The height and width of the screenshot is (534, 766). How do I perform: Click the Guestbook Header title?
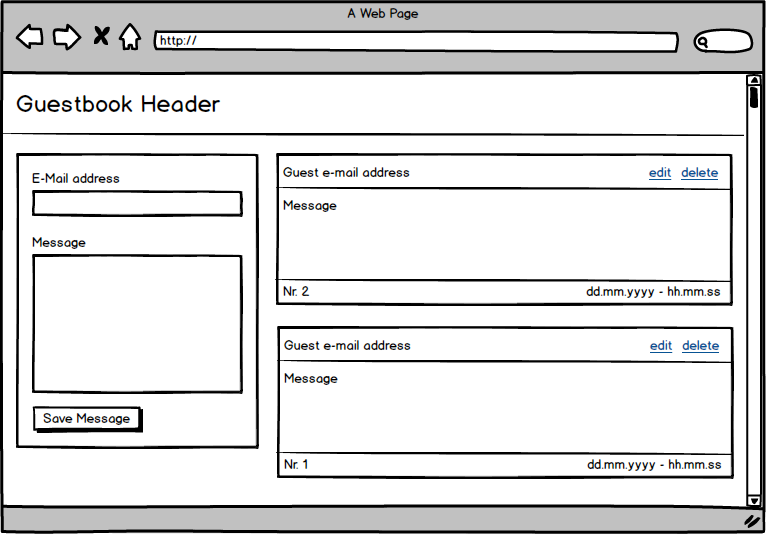118,105
